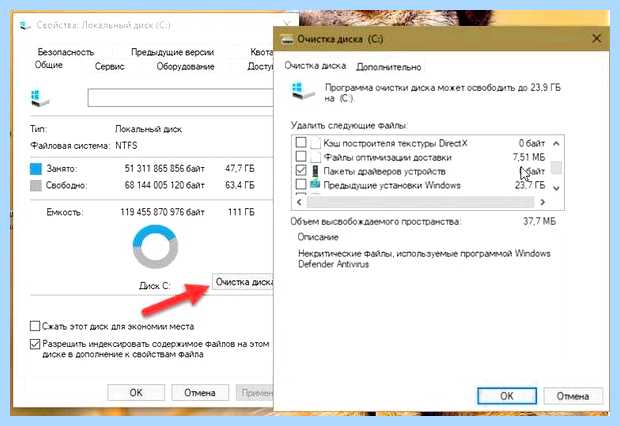Click the horizontal scroll left arrow
The width and height of the screenshot is (620, 426).
pos(299,202)
